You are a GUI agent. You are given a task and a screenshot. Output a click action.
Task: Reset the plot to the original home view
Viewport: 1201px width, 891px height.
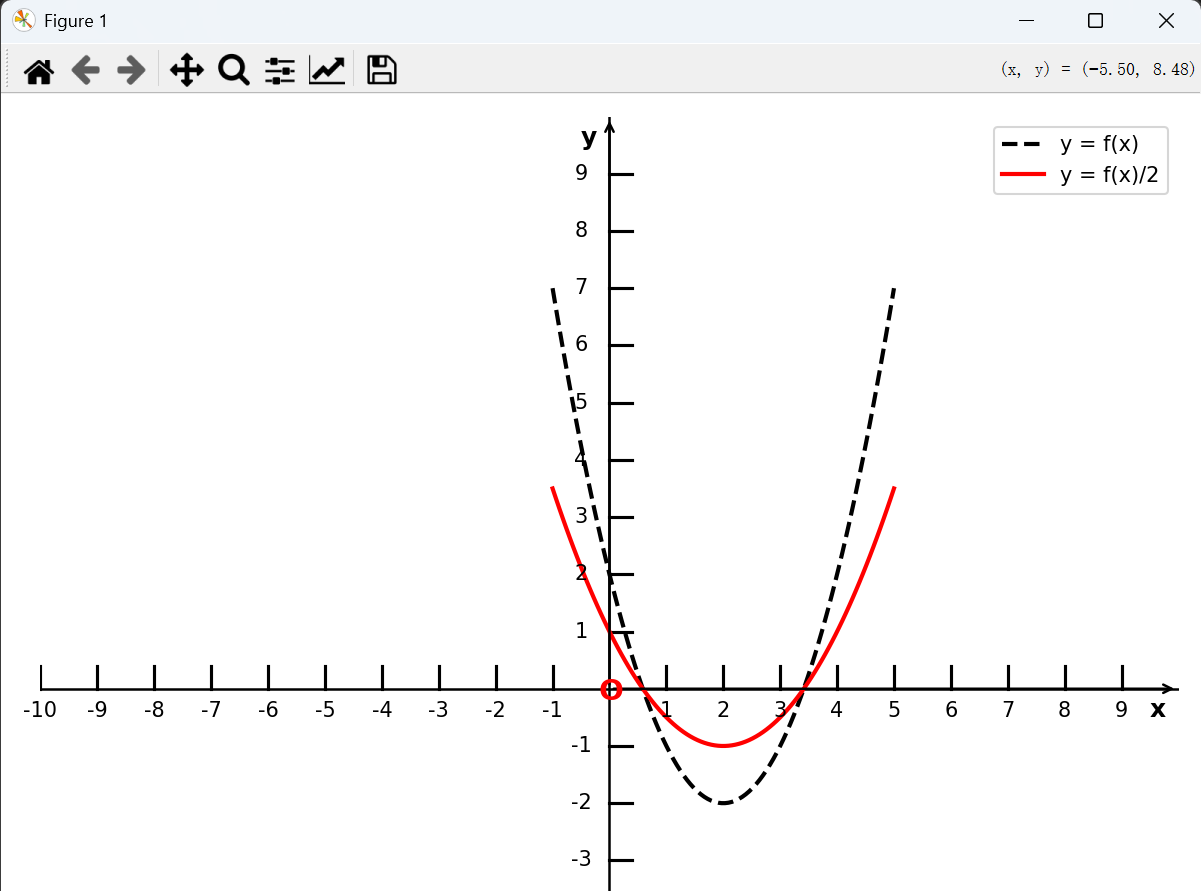(39, 71)
